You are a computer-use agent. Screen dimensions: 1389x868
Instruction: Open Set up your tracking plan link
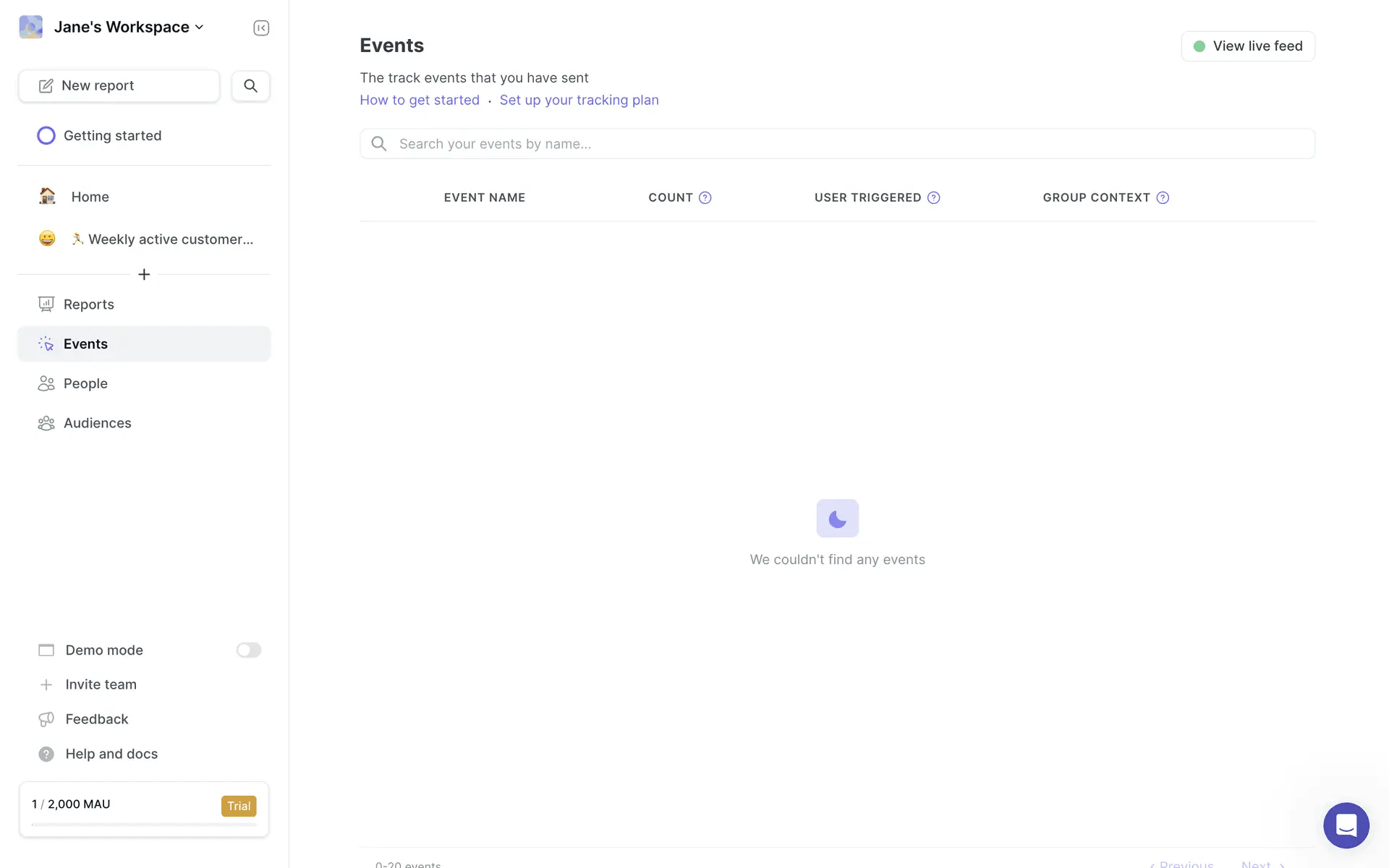point(579,100)
